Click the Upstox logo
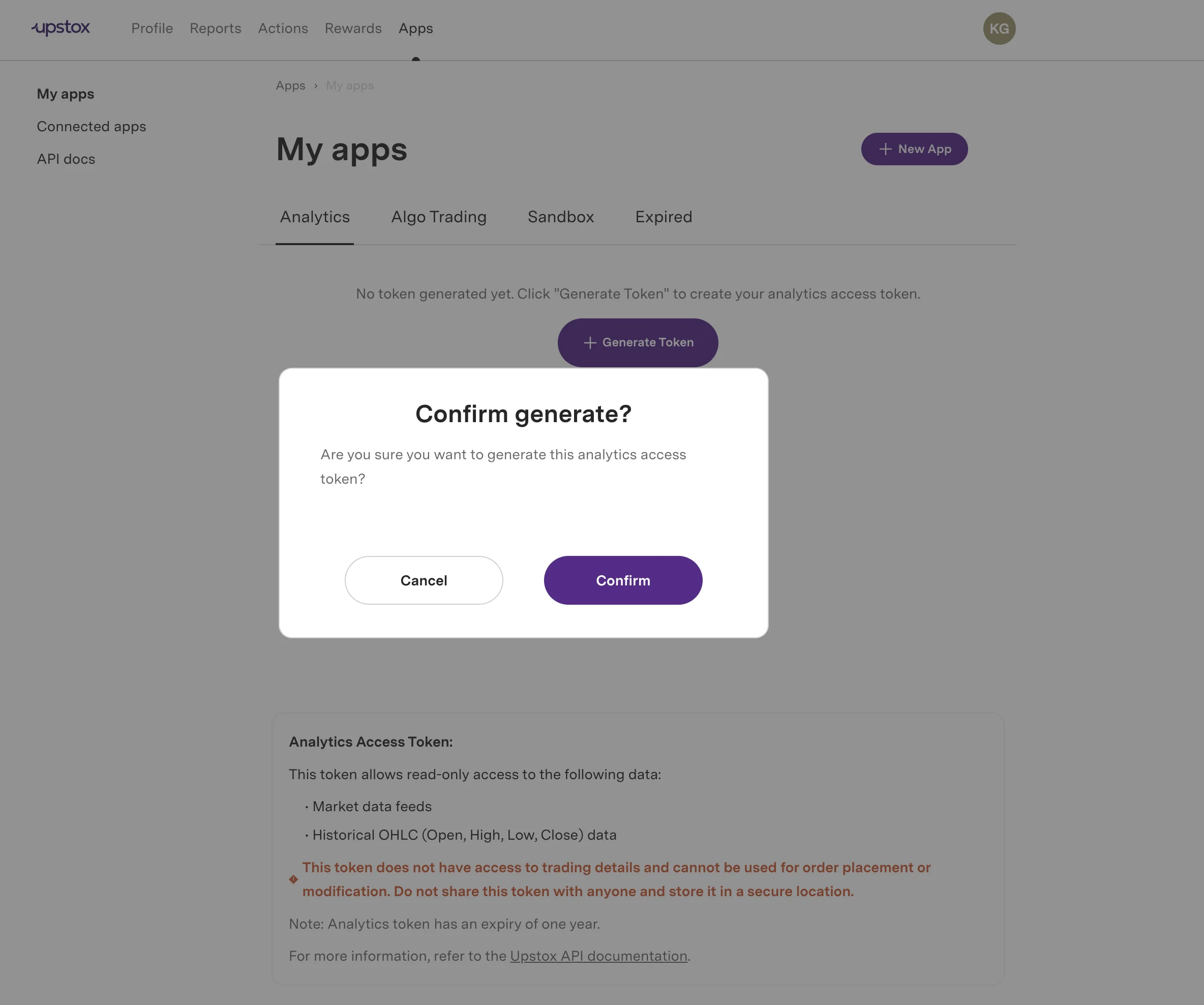Screen dimensions: 1204x1005 [x=60, y=28]
